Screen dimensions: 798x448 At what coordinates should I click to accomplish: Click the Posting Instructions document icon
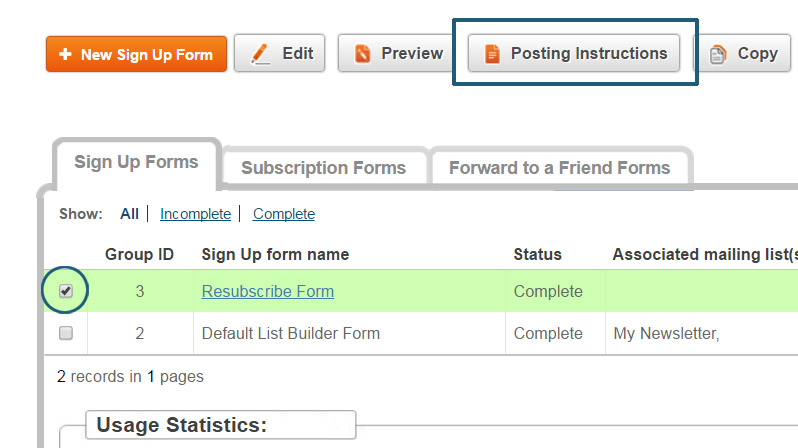(491, 54)
